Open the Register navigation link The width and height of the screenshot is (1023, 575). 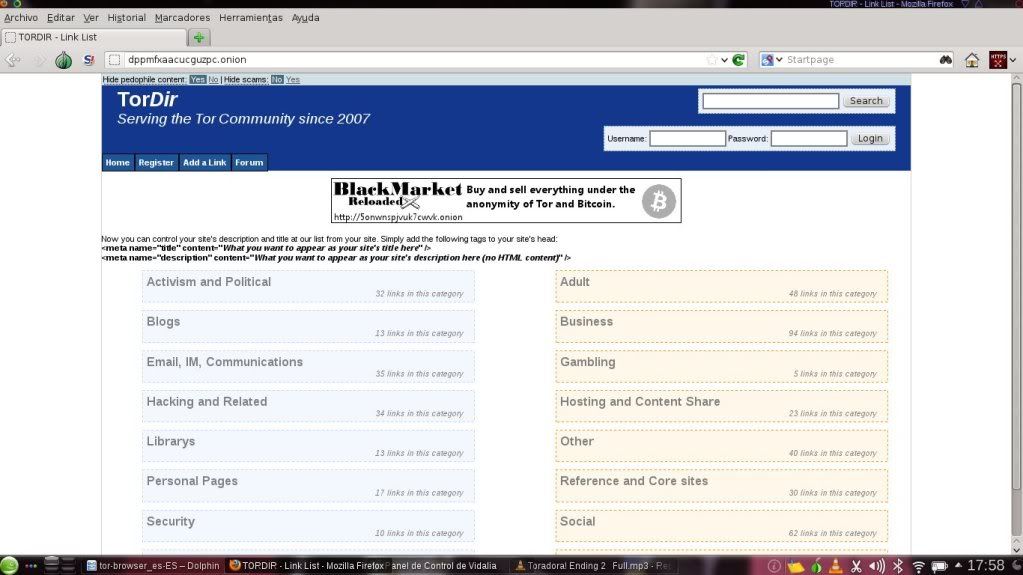tap(156, 163)
